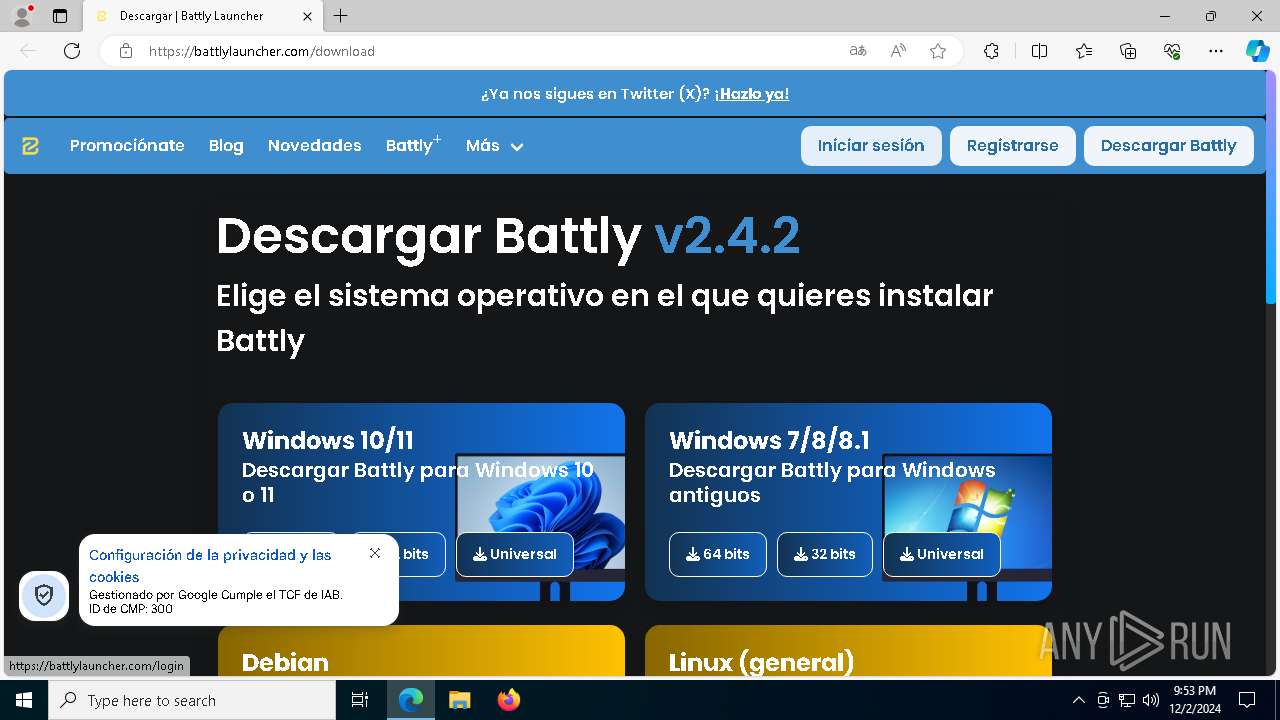Close the Descargar Battly Launcher tab
1280x720 pixels.
point(308,16)
